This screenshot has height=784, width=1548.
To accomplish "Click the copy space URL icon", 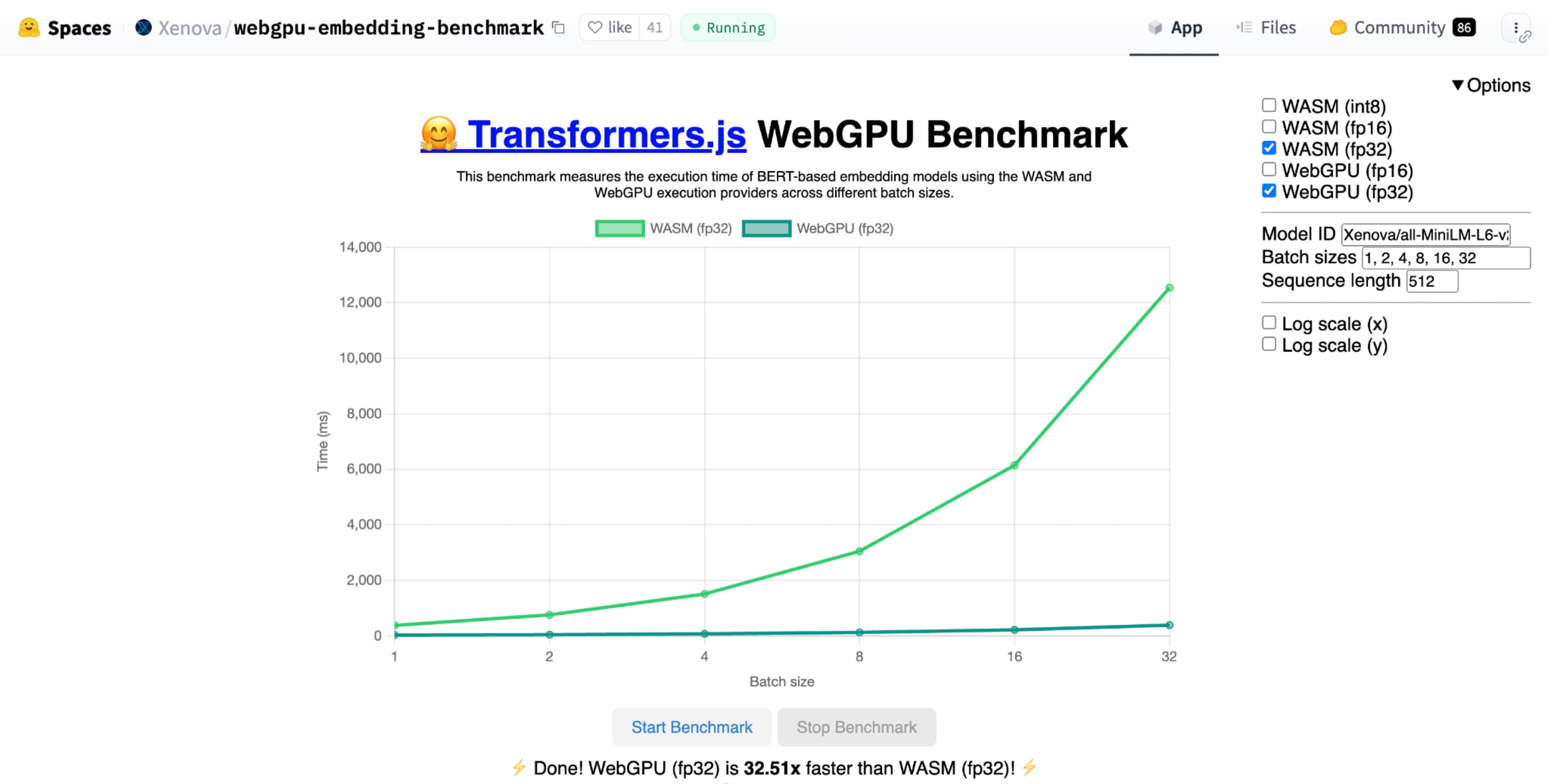I will (557, 27).
